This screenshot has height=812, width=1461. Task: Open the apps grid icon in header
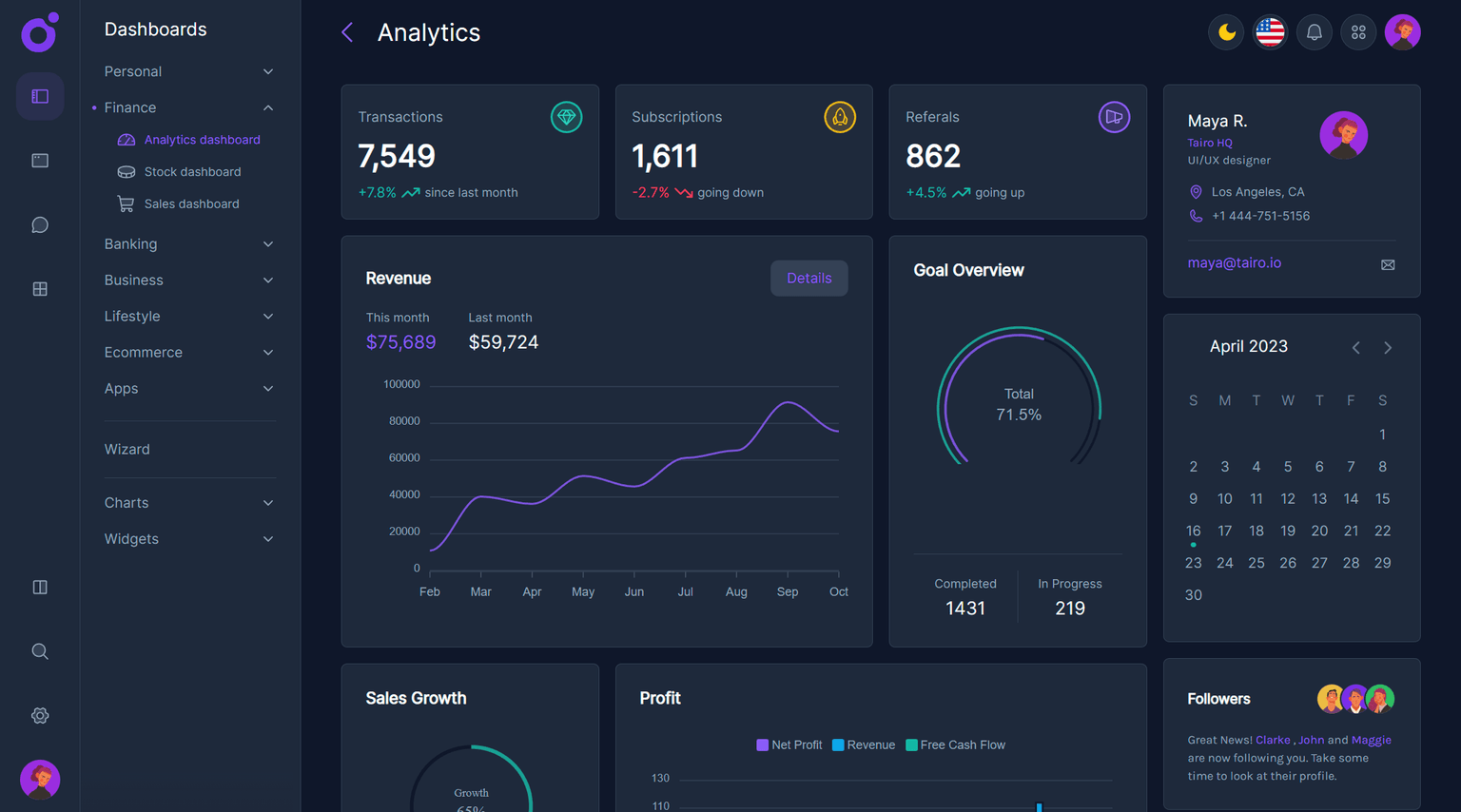[x=1358, y=31]
